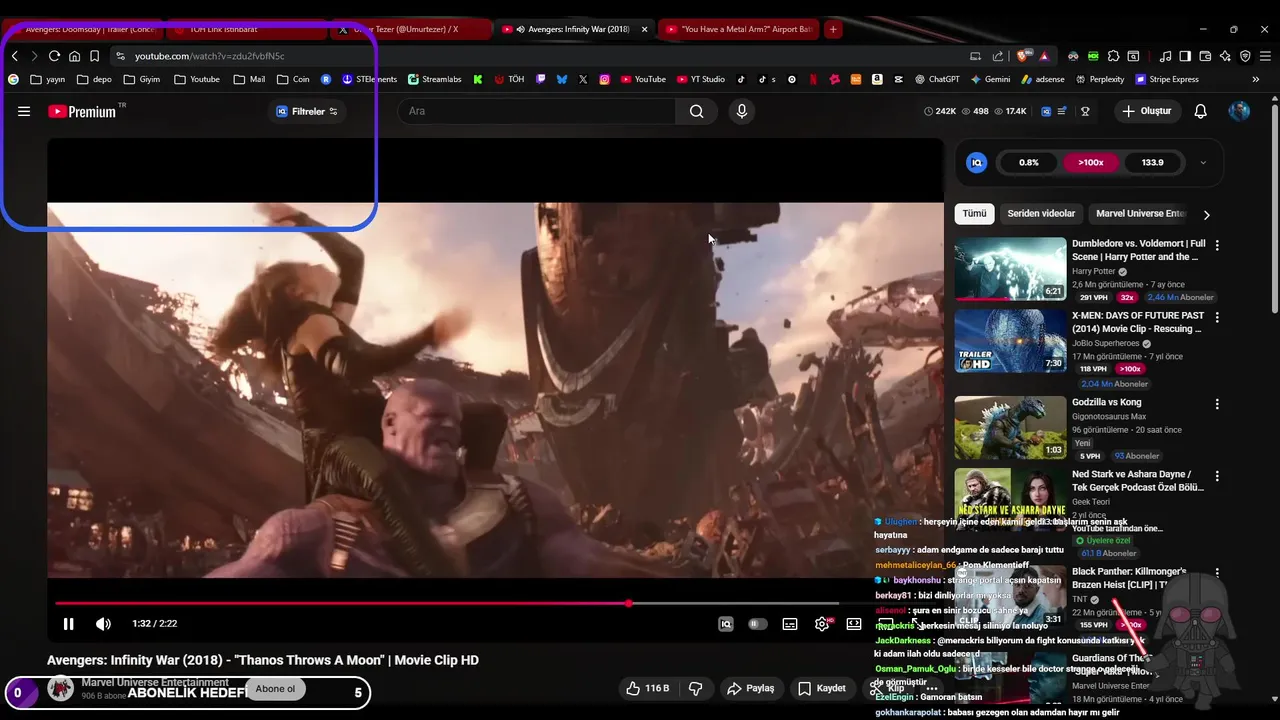The image size is (1280, 720).
Task: Mute the video using the speaker icon
Action: coord(103,624)
